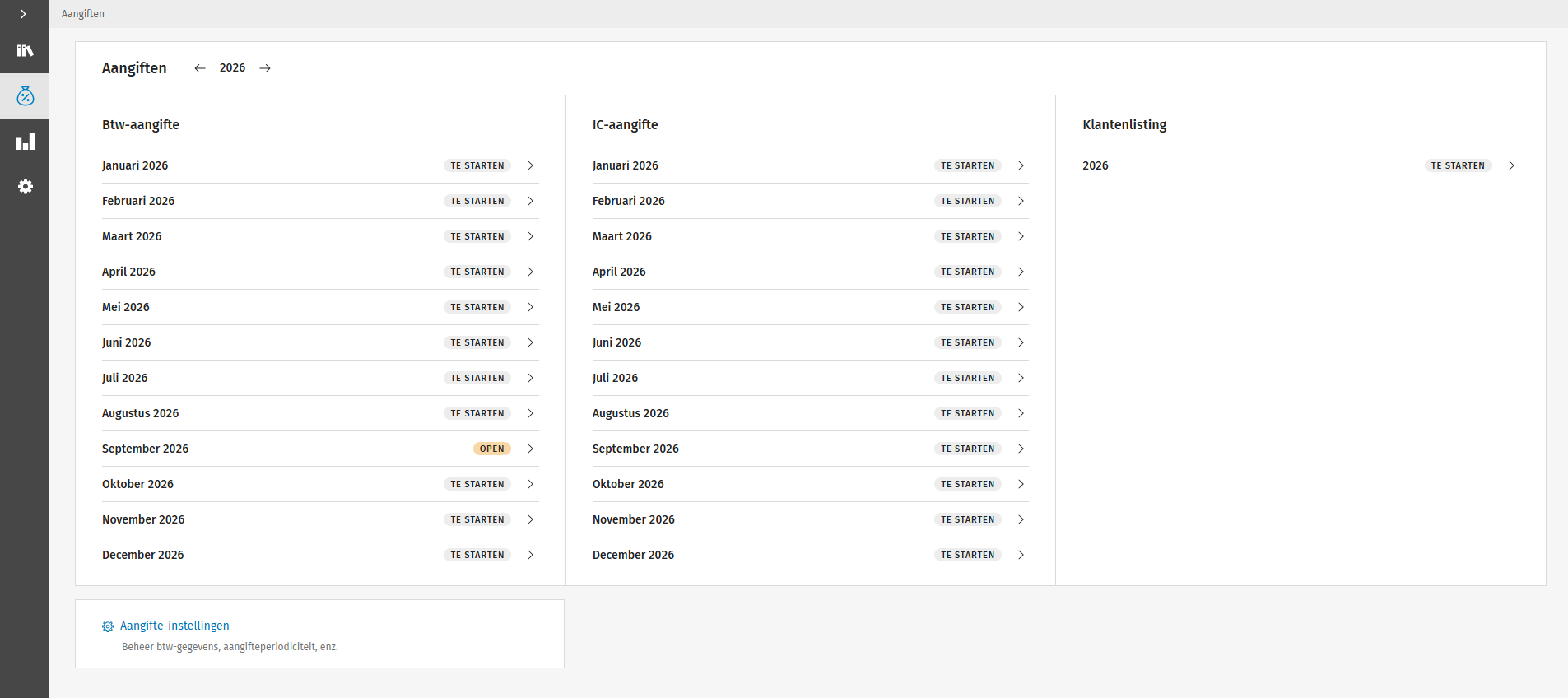Open the library books sidebar icon
Viewport: 1568px width, 698px height.
(25, 50)
